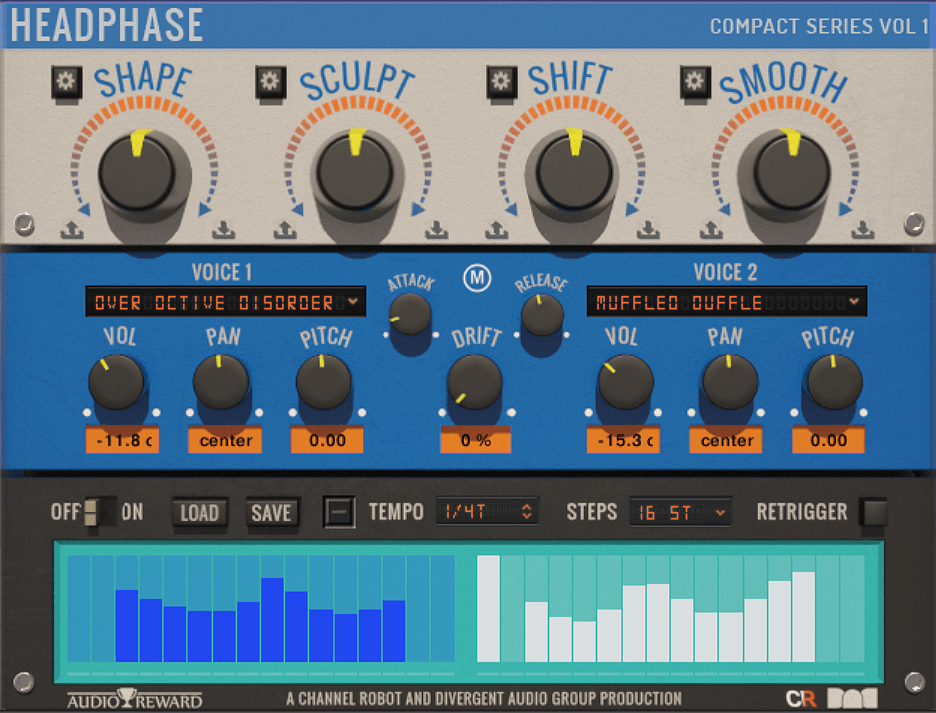This screenshot has height=713, width=936.
Task: Click the COMPACT SERIES VOL 1 text
Action: [x=819, y=26]
